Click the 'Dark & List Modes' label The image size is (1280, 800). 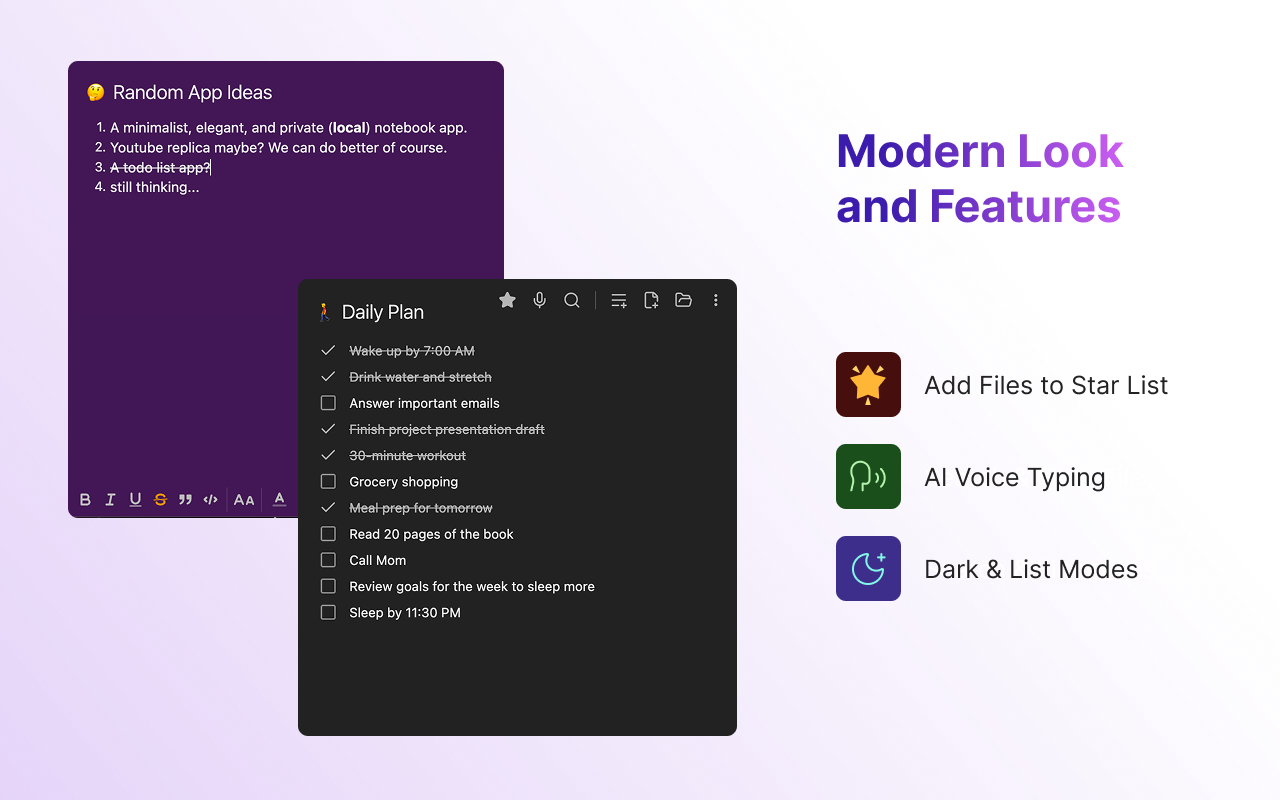coord(1031,569)
